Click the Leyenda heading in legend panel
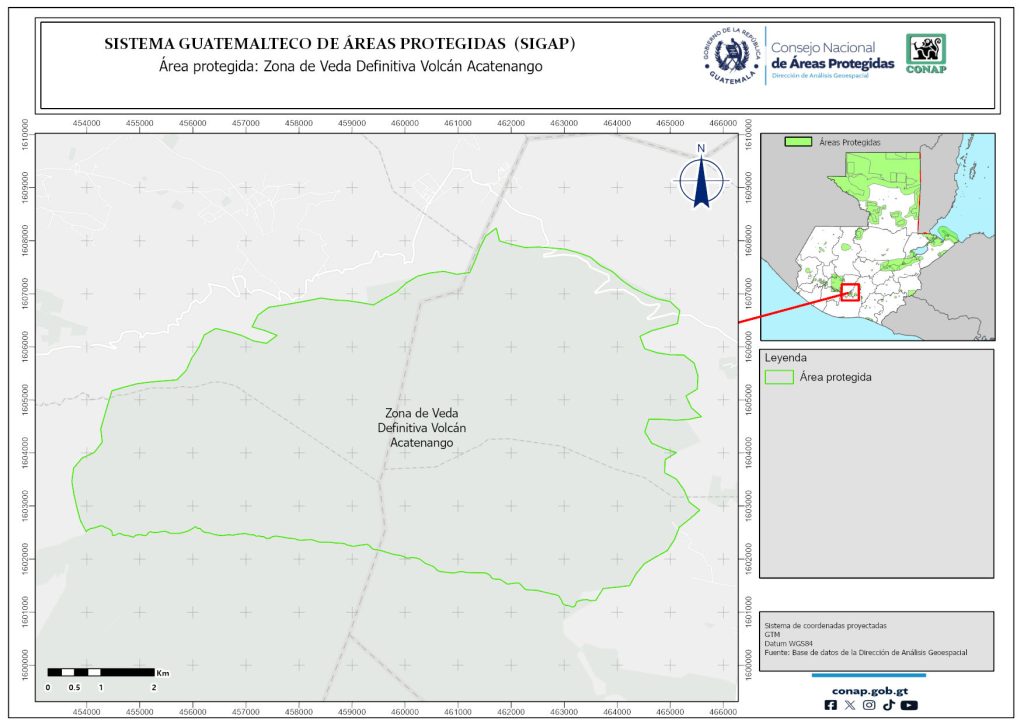 pos(785,357)
